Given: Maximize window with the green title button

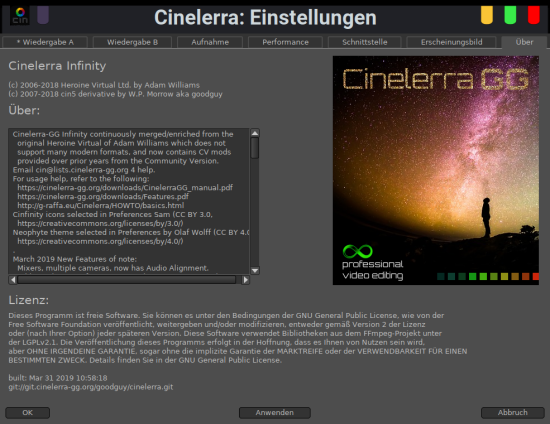Looking at the screenshot, I should [510, 15].
